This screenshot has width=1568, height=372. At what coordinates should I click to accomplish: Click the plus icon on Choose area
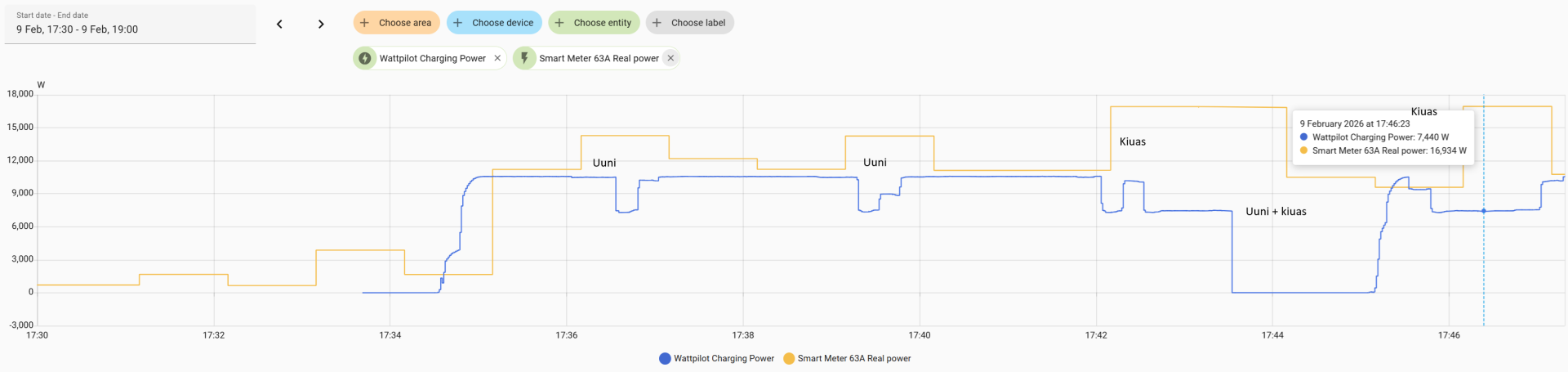[x=365, y=23]
